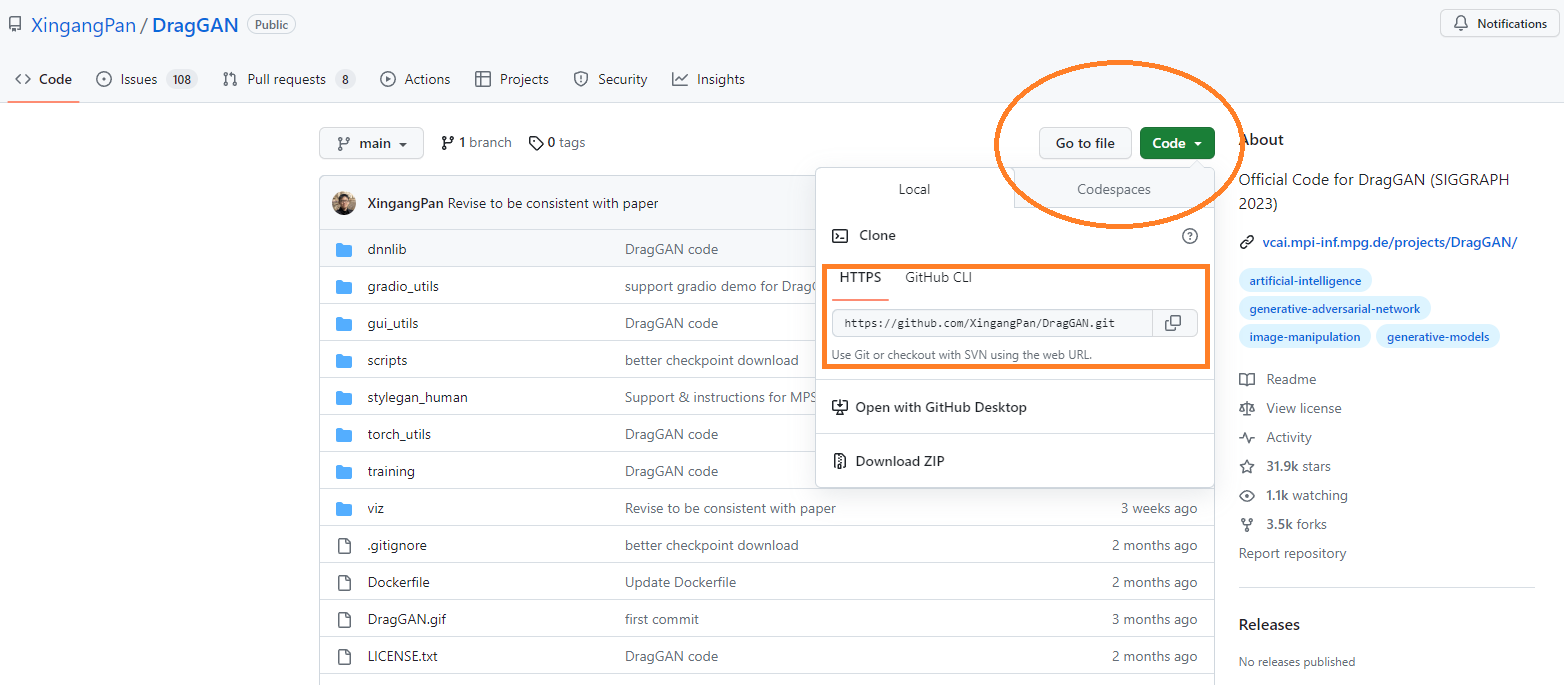Click the generative-adversarial-network topic tag
This screenshot has height=685, width=1564.
1335,309
